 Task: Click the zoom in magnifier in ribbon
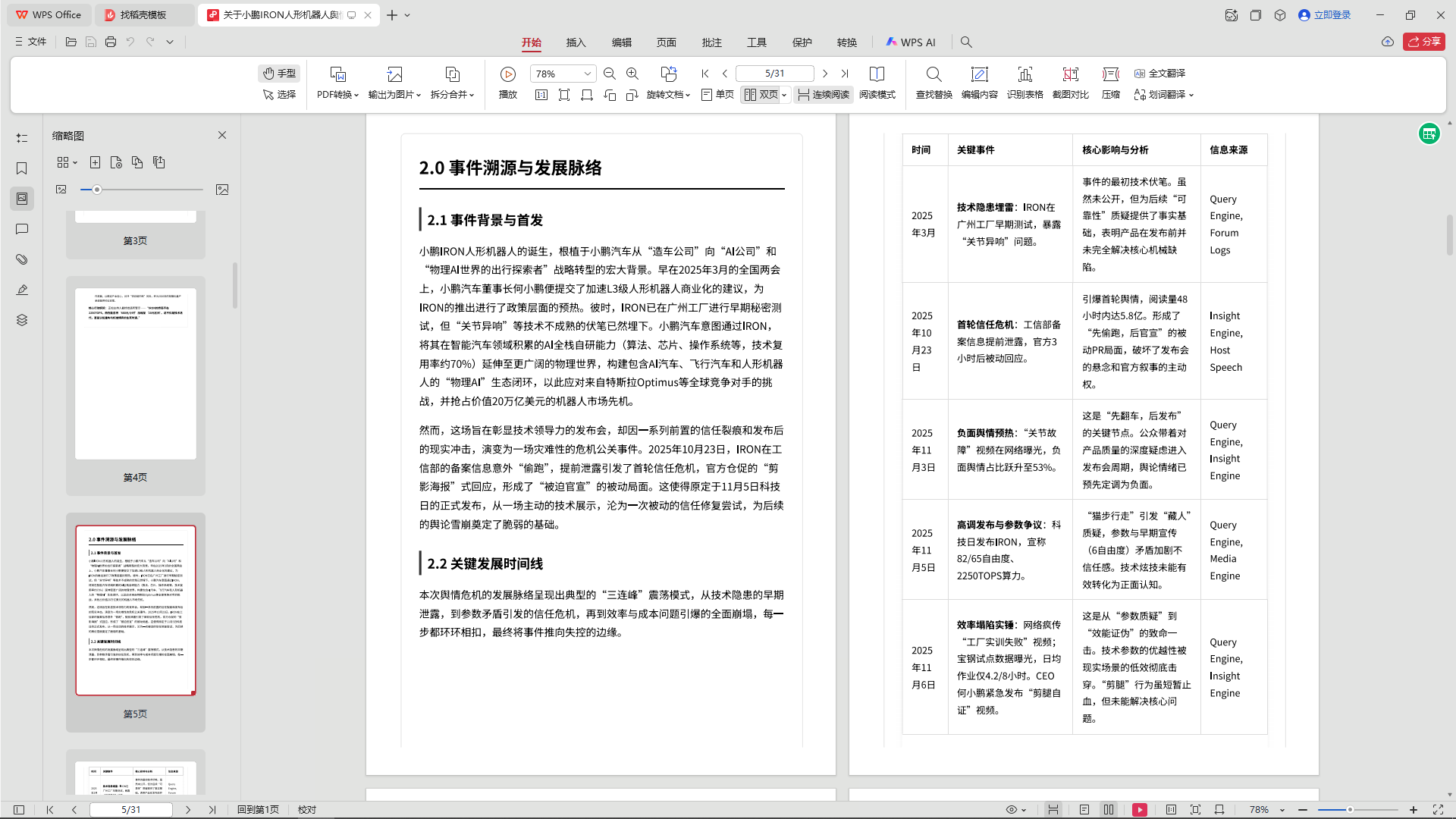(632, 74)
